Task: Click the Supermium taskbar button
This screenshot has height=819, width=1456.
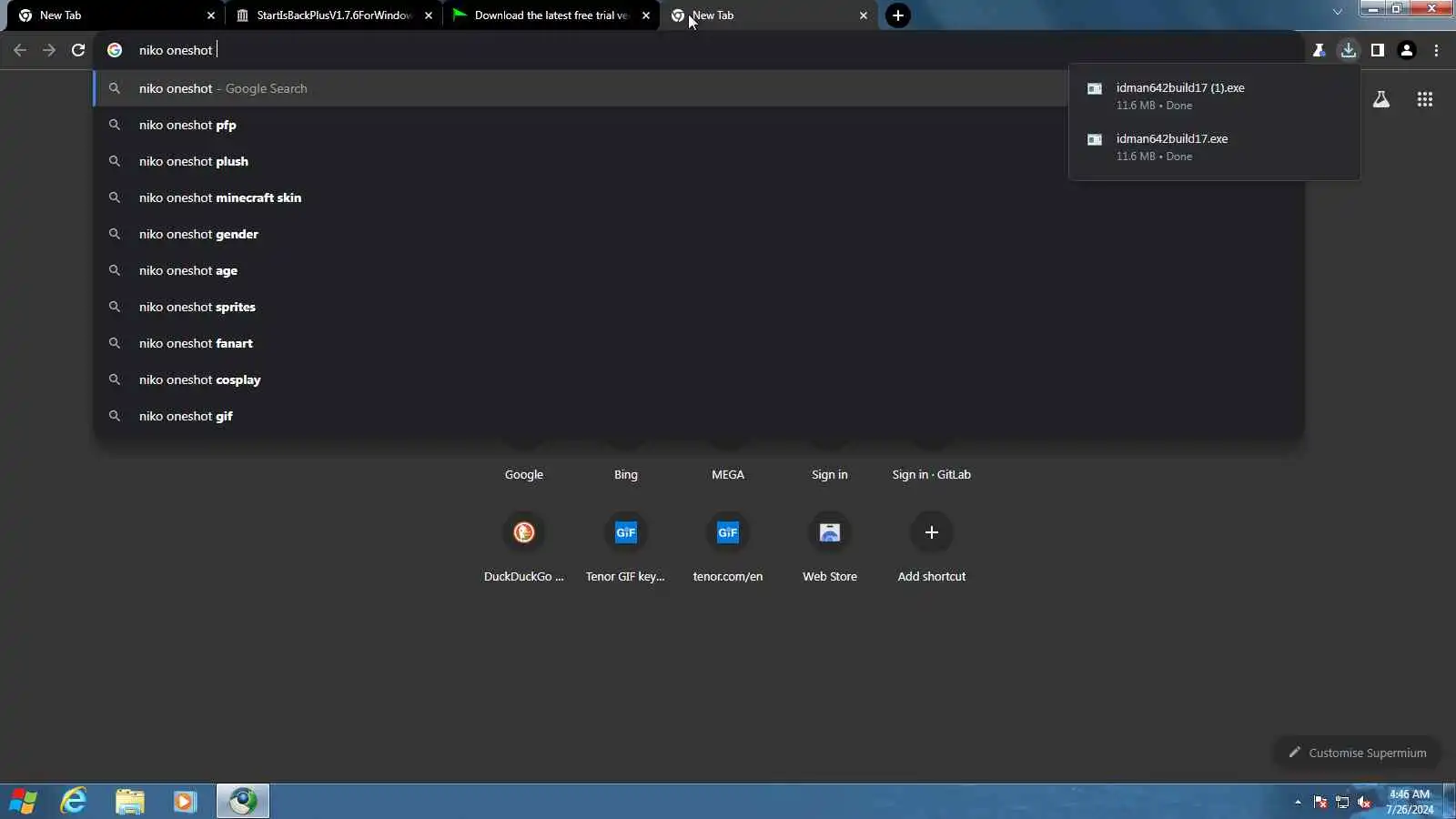Action: [243, 802]
